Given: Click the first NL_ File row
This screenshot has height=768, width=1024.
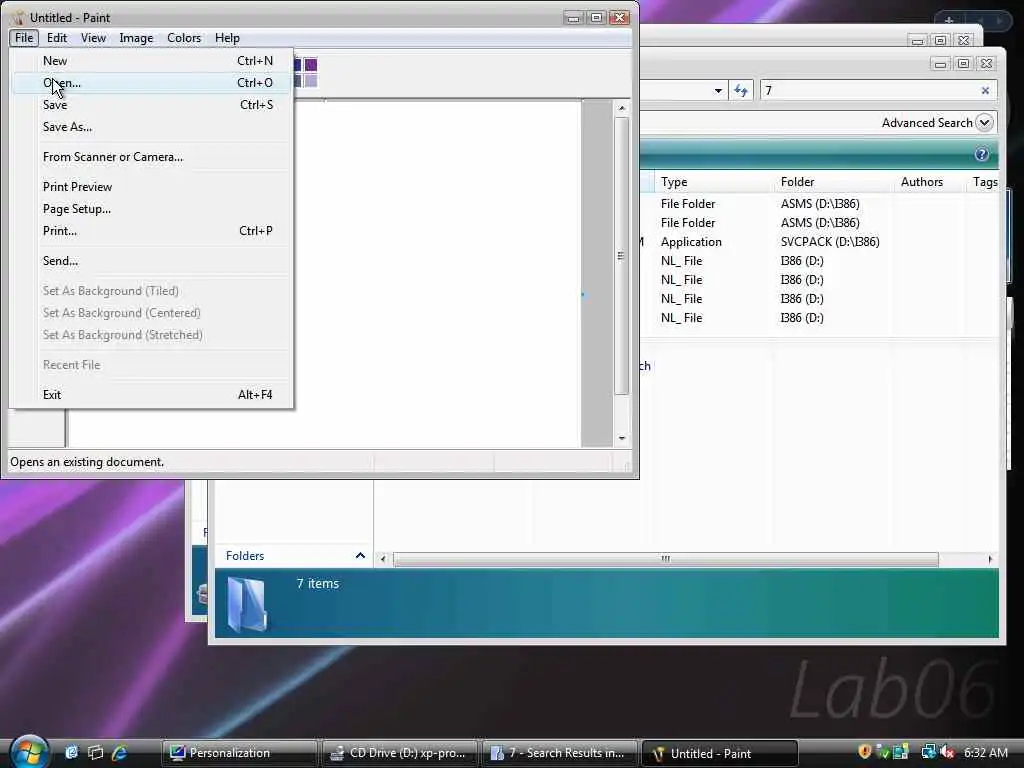Looking at the screenshot, I should tap(820, 261).
